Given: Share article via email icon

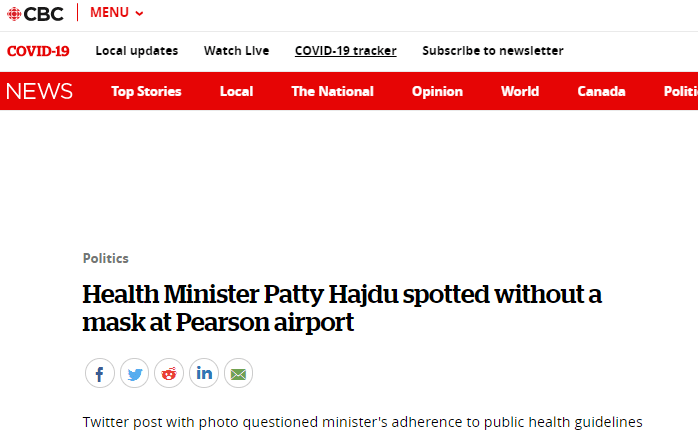Looking at the screenshot, I should [238, 374].
